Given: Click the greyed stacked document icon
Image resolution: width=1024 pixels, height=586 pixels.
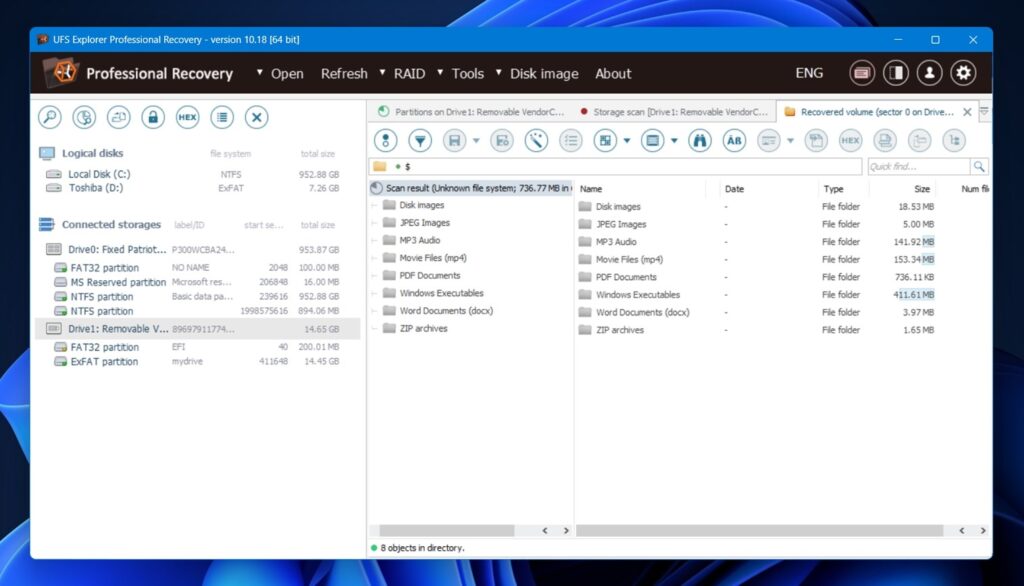Looking at the screenshot, I should pyautogui.click(x=885, y=140).
